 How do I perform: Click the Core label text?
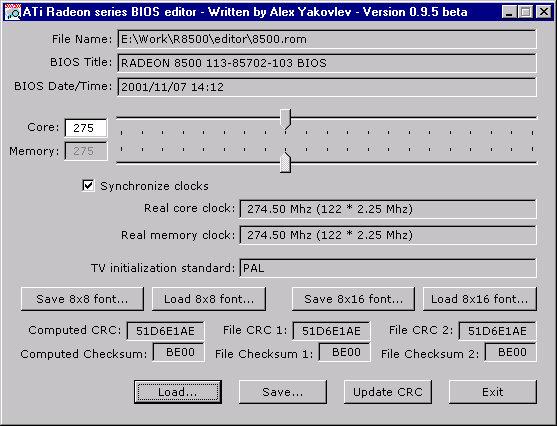43,127
